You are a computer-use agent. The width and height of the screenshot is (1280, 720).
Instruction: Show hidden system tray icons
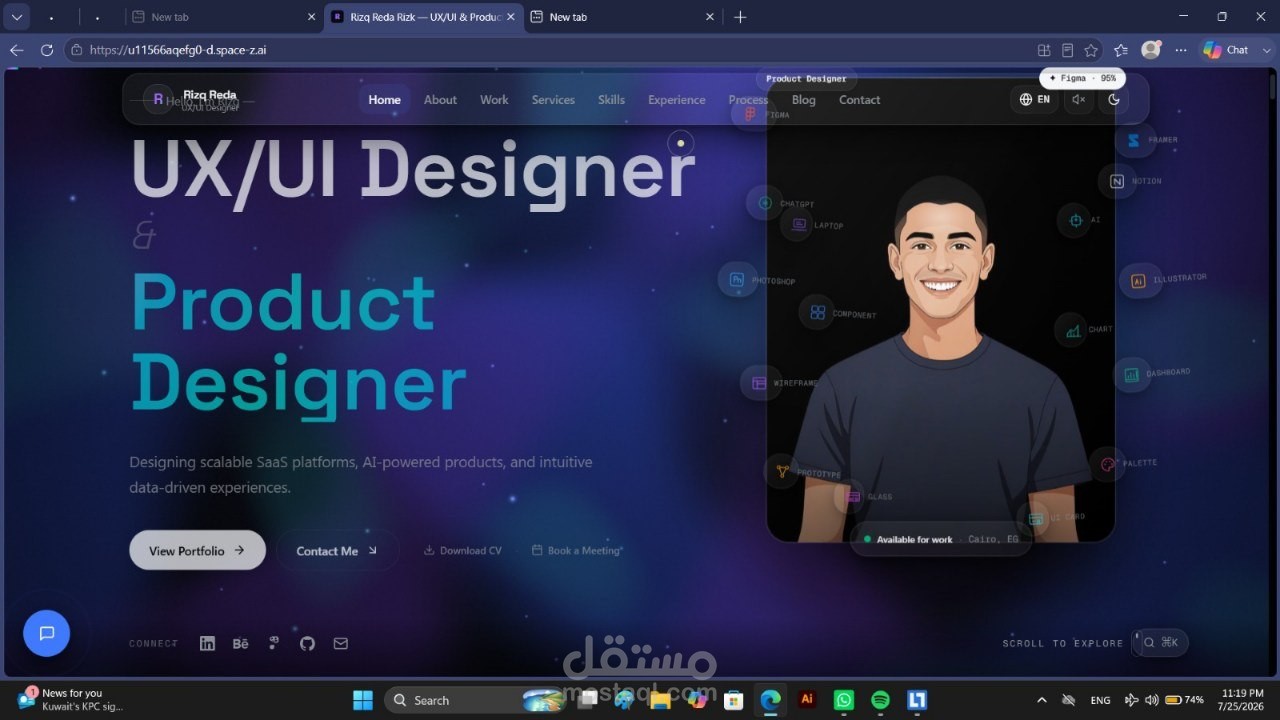(1041, 700)
